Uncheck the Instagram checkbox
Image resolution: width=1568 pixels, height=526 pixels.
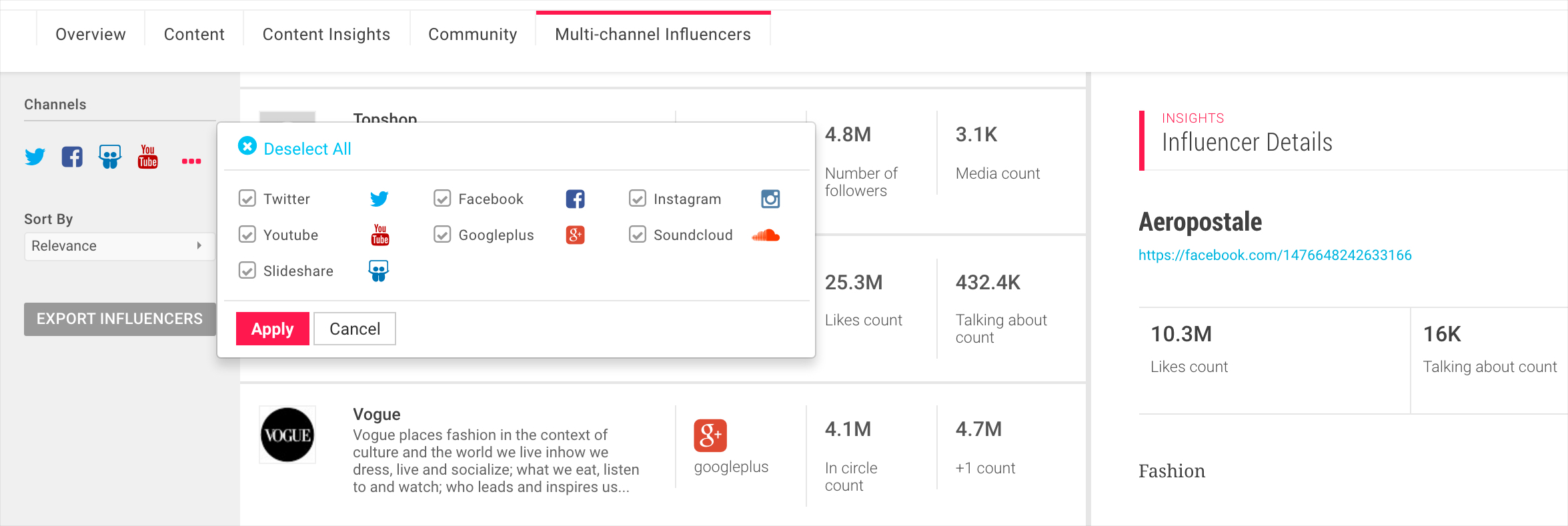(x=638, y=199)
